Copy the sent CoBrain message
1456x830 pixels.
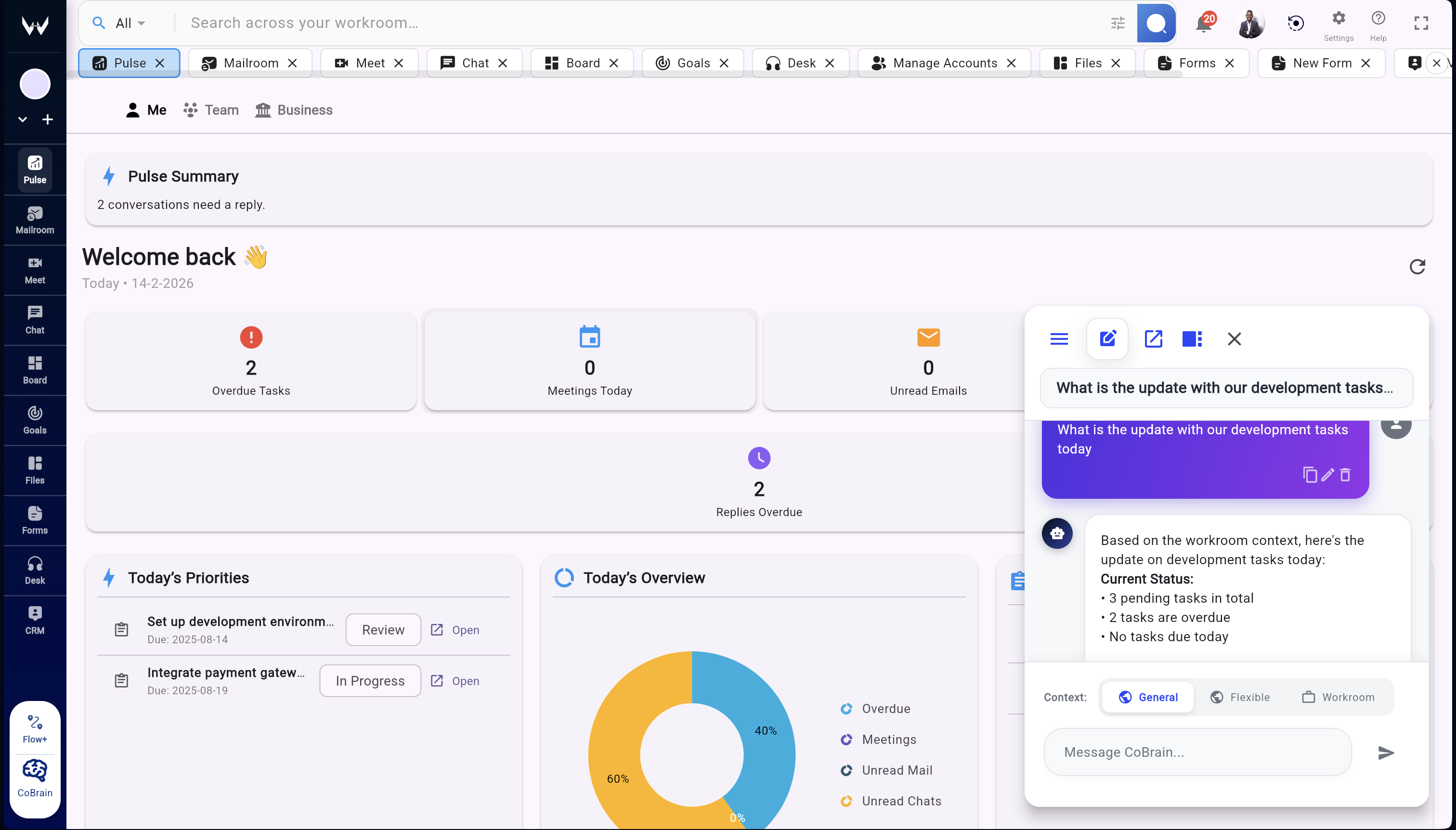point(1310,475)
